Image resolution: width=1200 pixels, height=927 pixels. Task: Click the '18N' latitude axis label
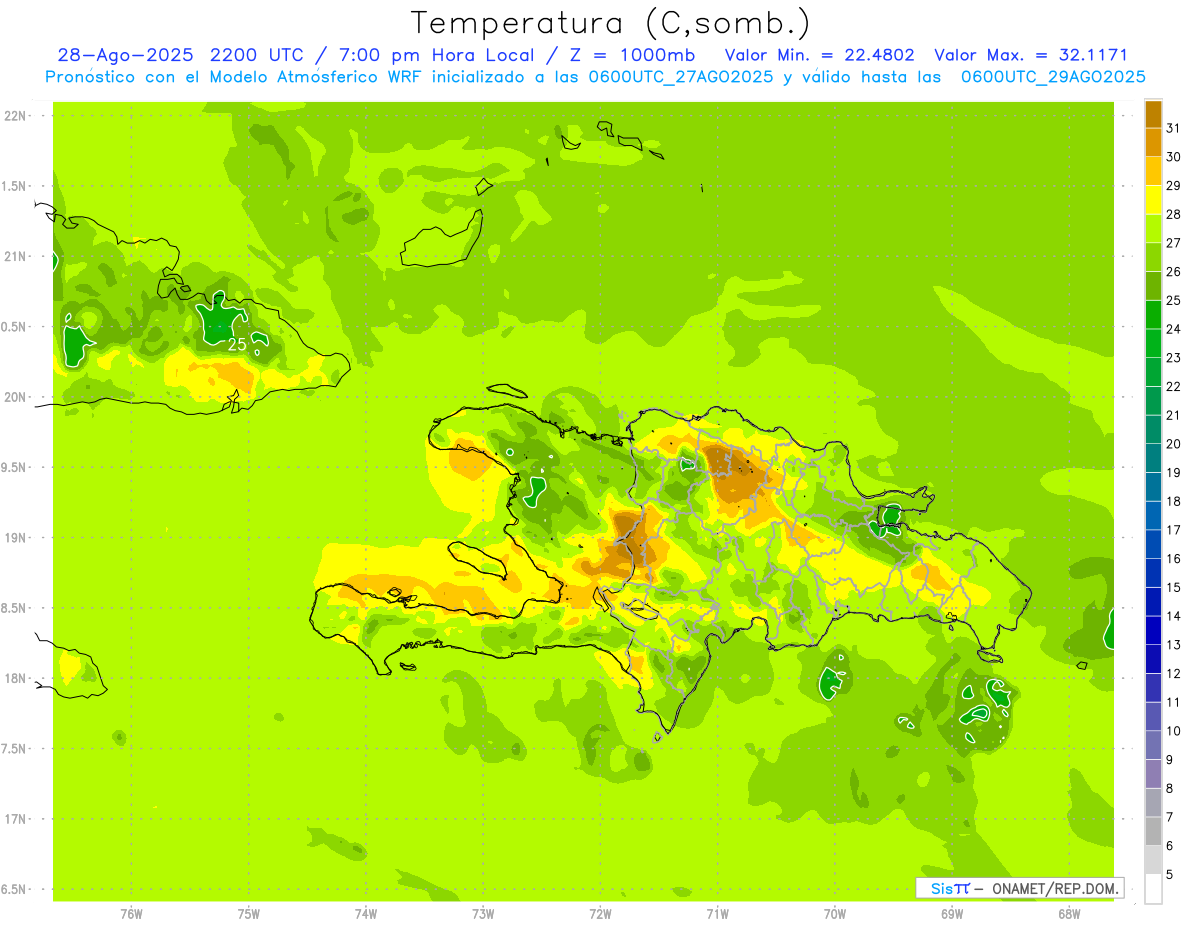tap(17, 678)
